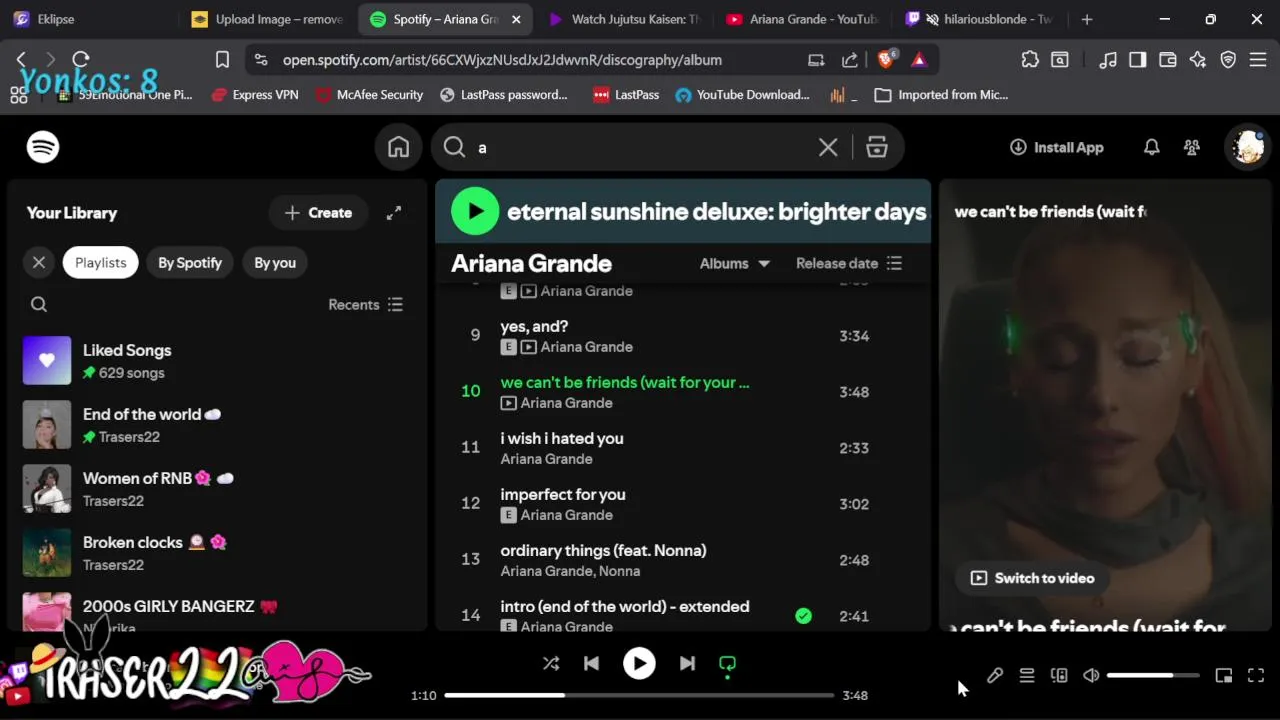The image size is (1280, 720).
Task: Switch to Watch Jujutsu Kaisen tab
Action: point(625,19)
